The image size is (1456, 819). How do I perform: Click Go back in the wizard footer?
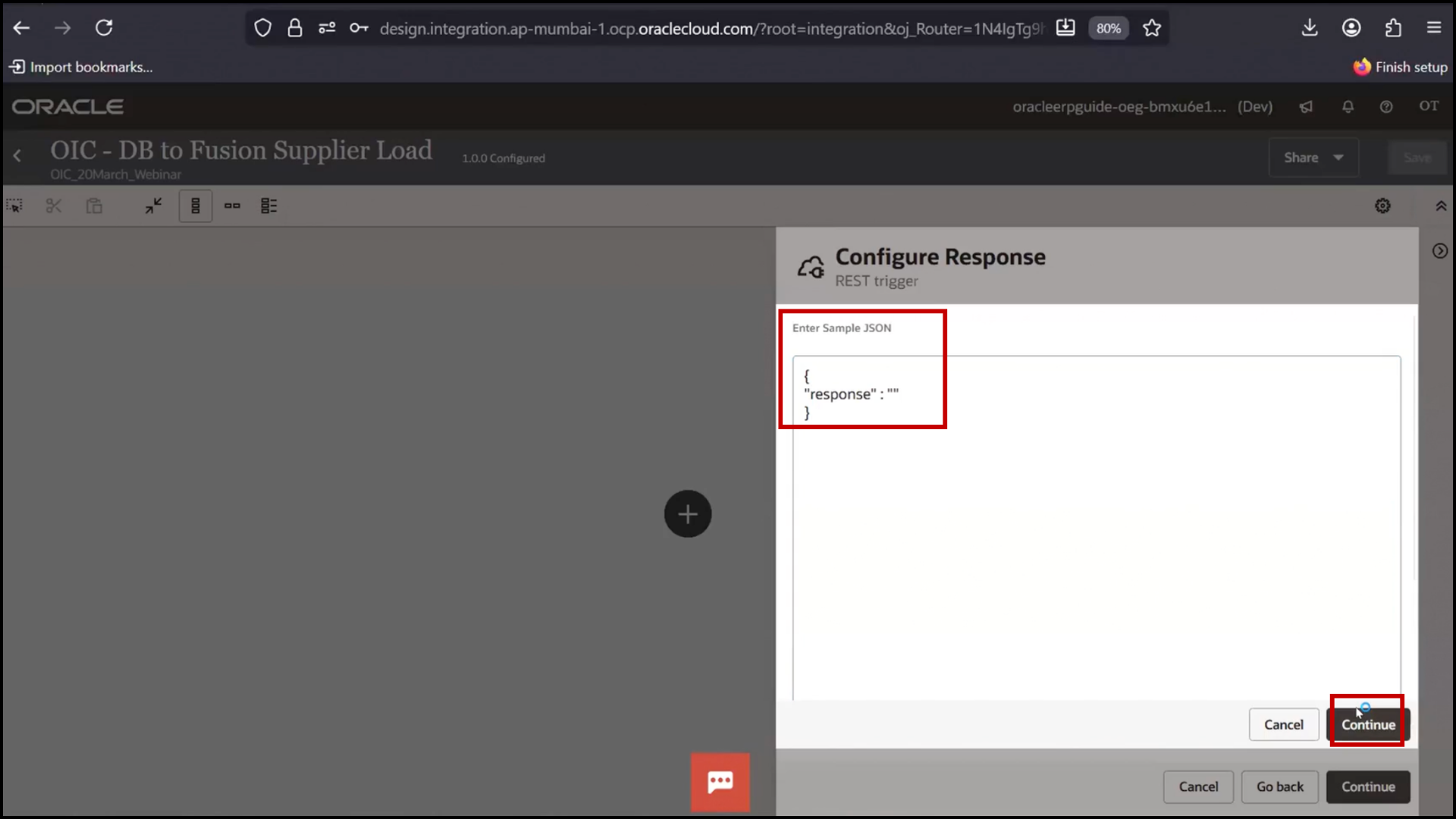[1280, 787]
